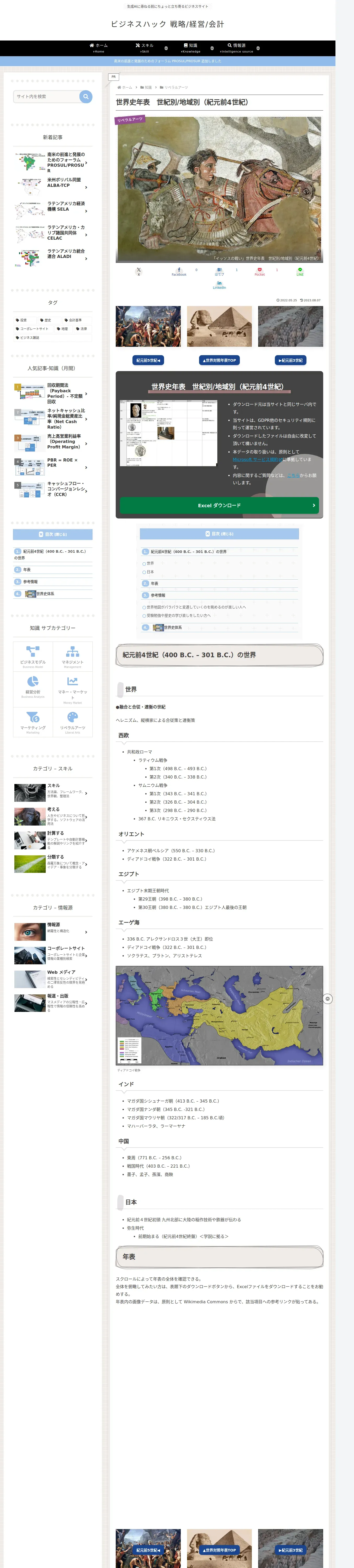Screen dimensions: 354x1568
Task: Click the terracotta army thumbnail at top
Action: [x=290, y=326]
